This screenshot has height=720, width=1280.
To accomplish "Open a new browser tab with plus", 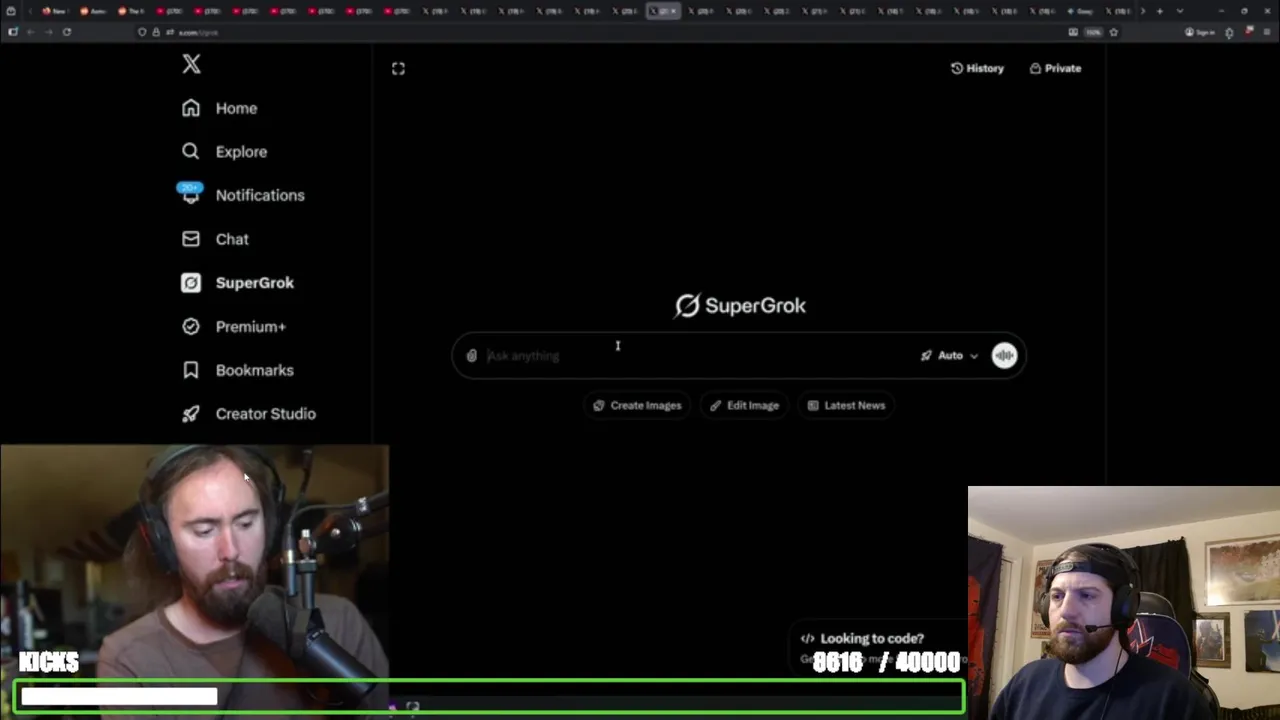I will [1159, 11].
